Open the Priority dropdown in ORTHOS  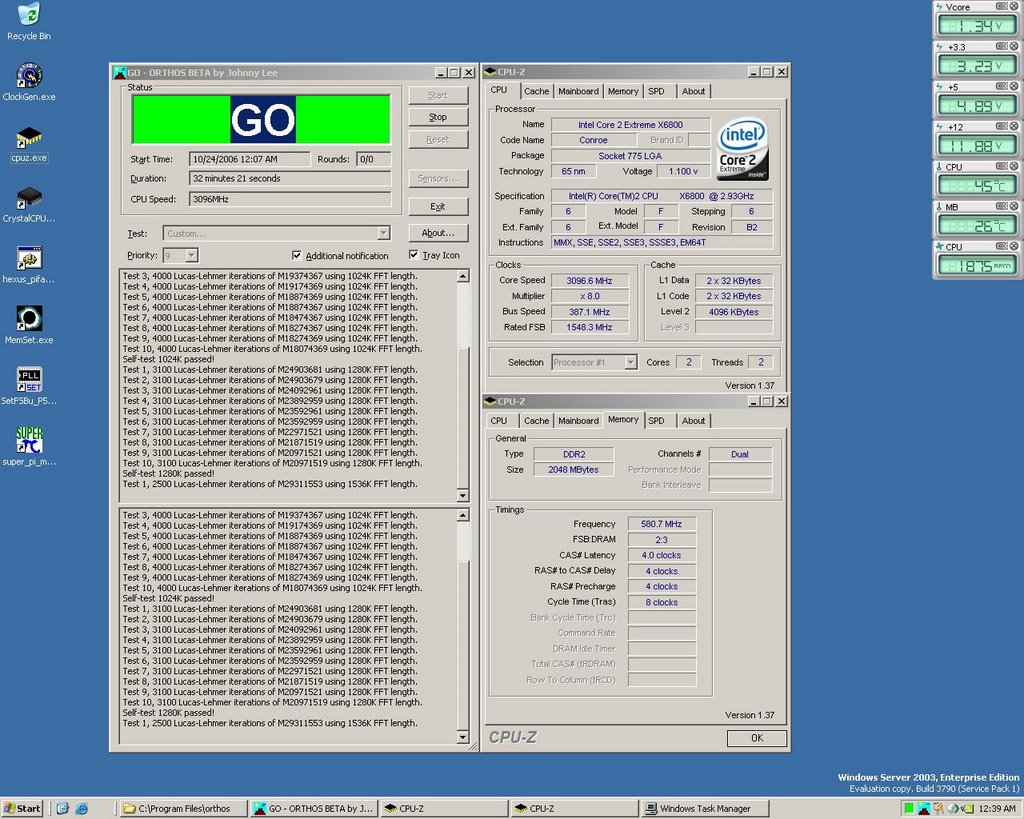(191, 255)
